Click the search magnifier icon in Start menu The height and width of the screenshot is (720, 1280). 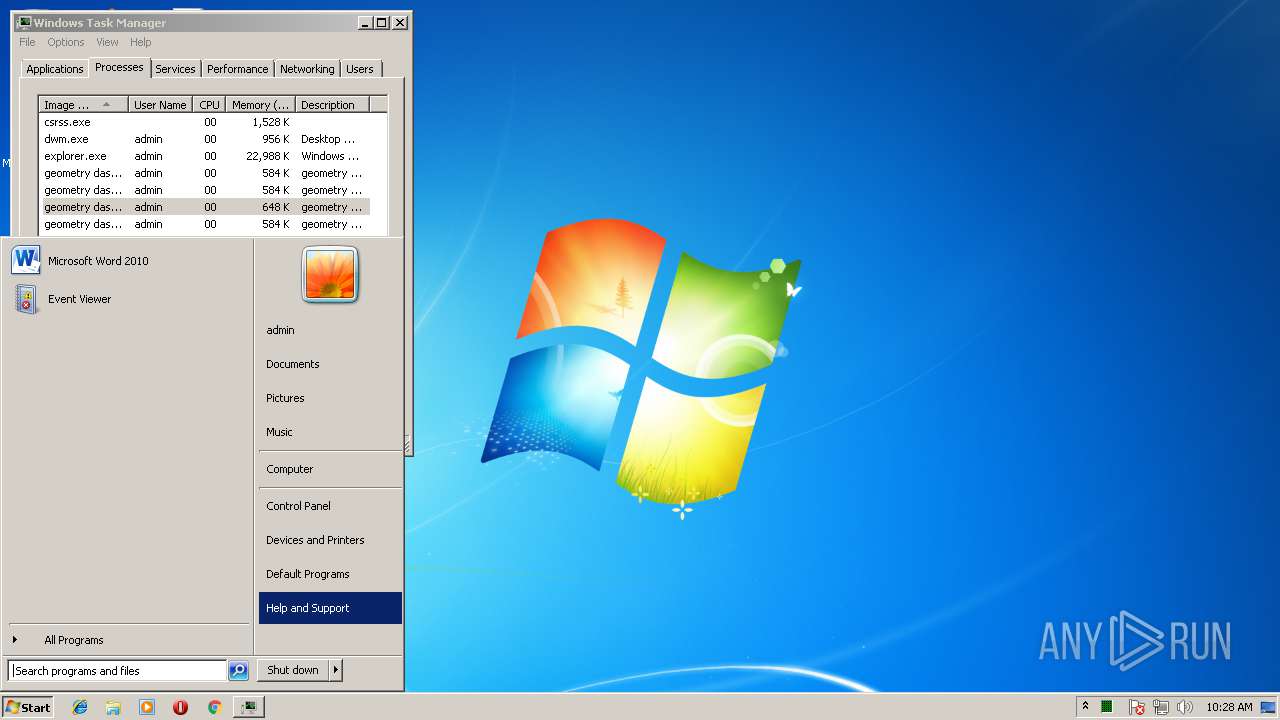click(238, 671)
